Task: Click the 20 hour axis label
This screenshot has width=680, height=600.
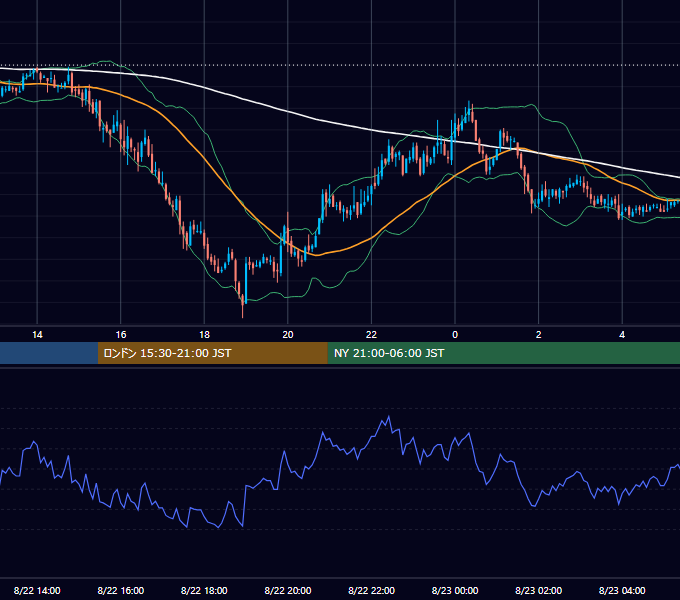Action: click(288, 335)
